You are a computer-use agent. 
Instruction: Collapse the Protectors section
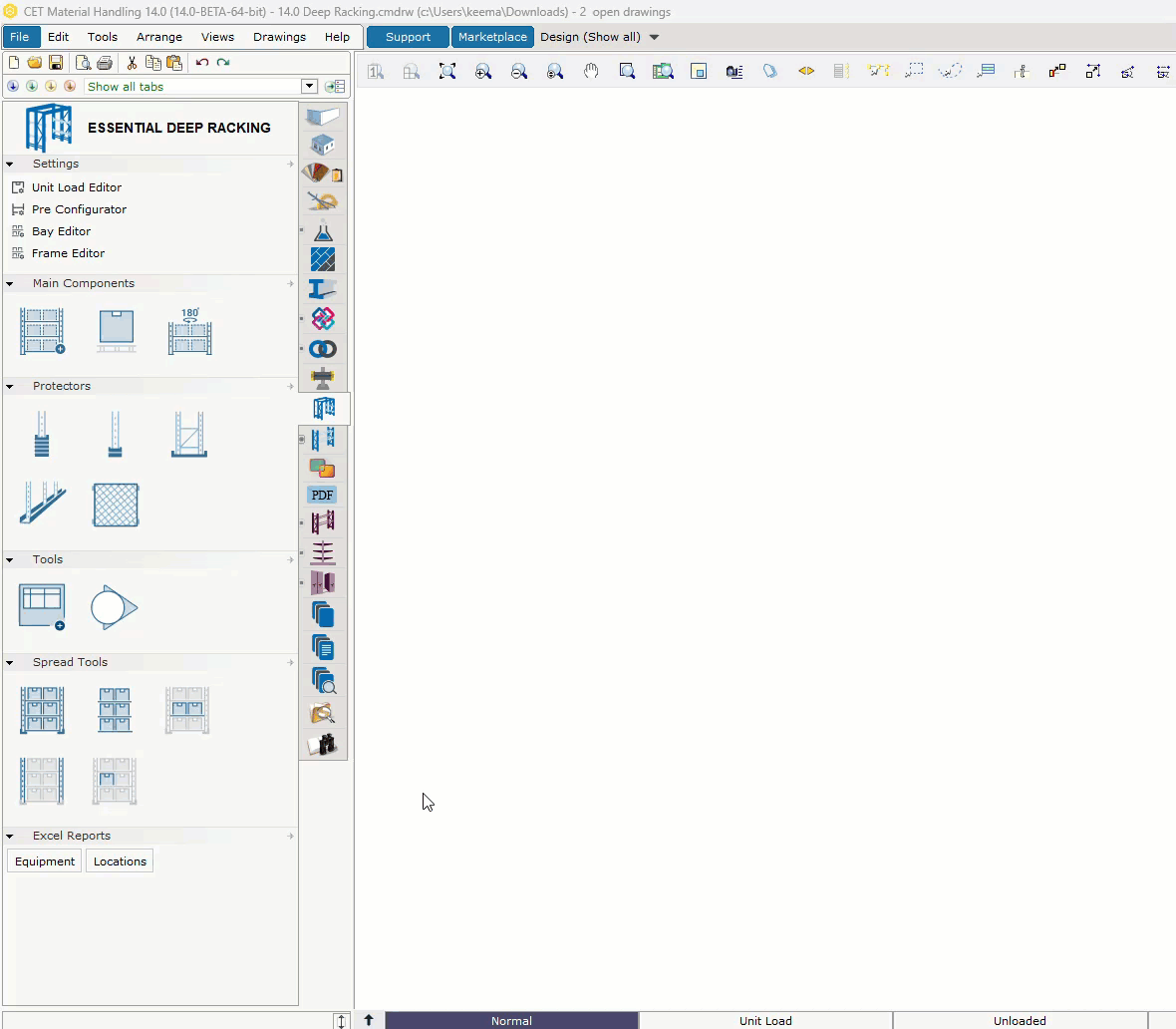click(10, 387)
